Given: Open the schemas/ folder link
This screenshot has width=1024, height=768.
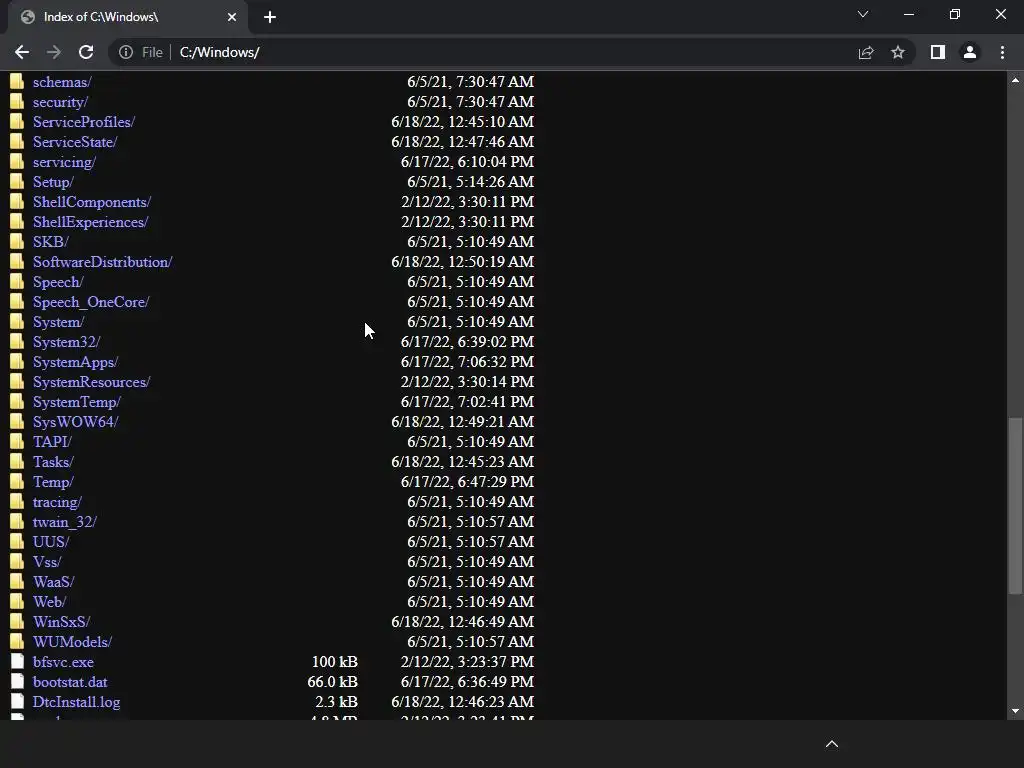Looking at the screenshot, I should coord(62,82).
